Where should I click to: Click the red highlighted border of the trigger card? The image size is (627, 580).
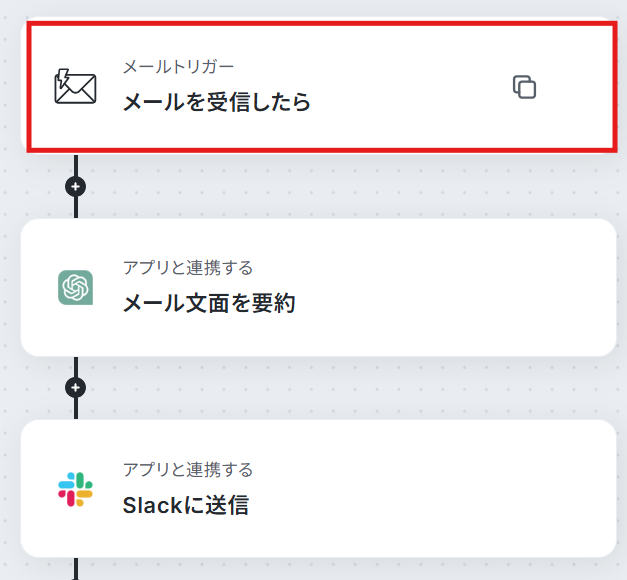pyautogui.click(x=320, y=24)
